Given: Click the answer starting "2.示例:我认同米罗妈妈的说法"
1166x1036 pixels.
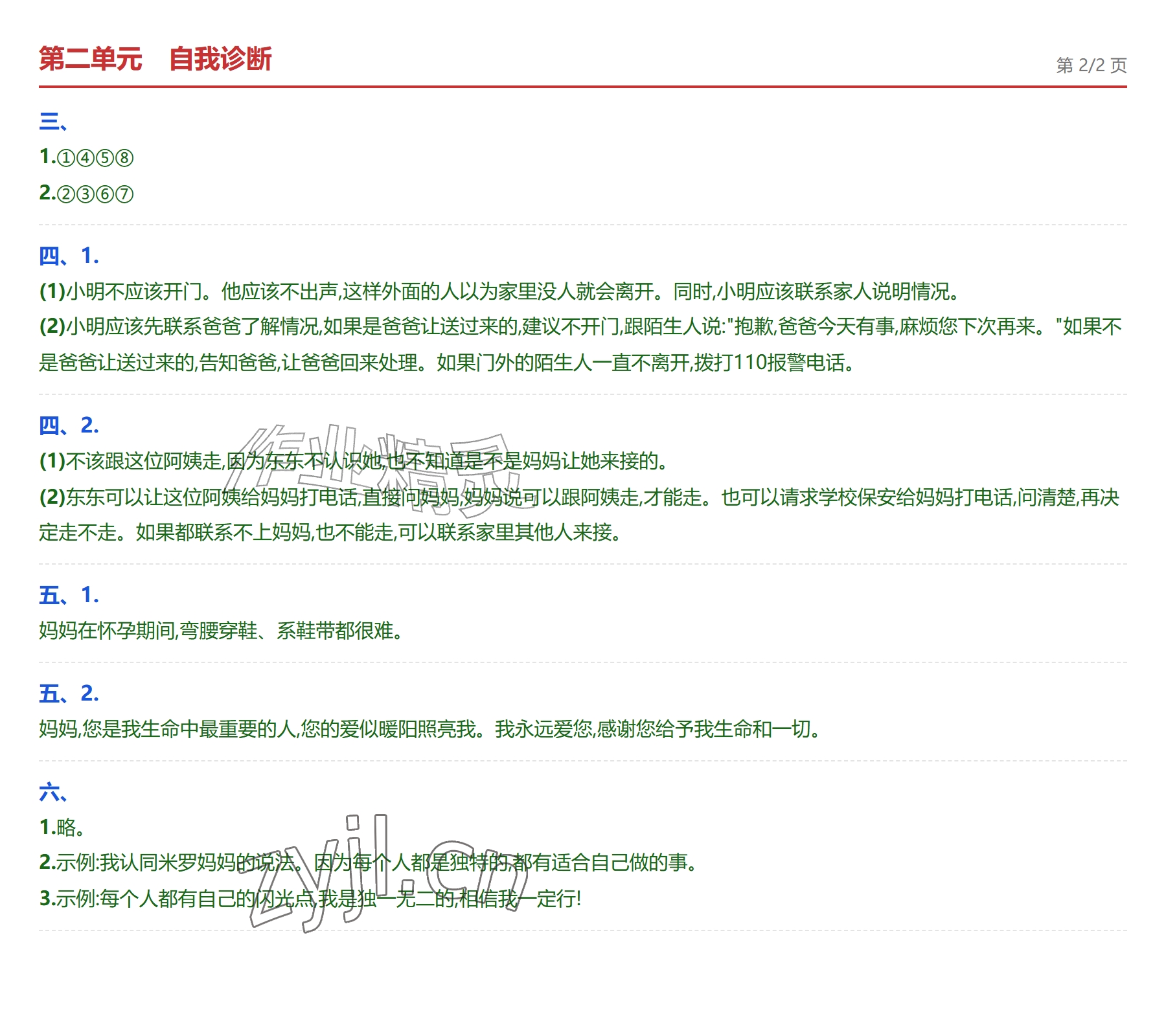Looking at the screenshot, I should [x=368, y=862].
